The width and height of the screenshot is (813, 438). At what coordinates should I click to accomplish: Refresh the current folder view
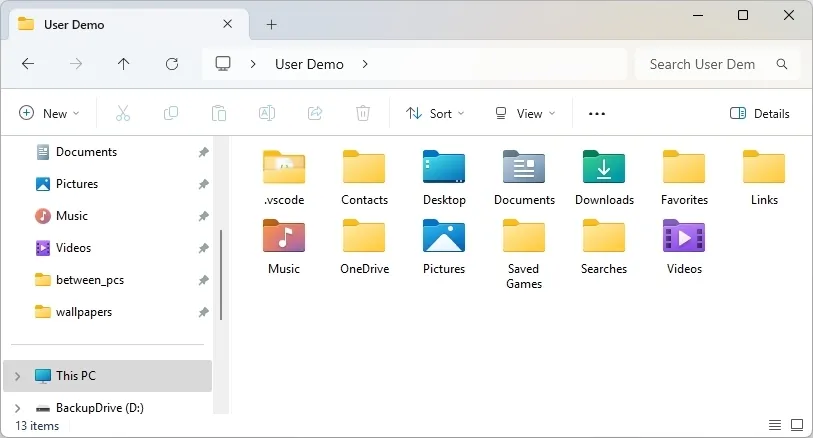[172, 64]
